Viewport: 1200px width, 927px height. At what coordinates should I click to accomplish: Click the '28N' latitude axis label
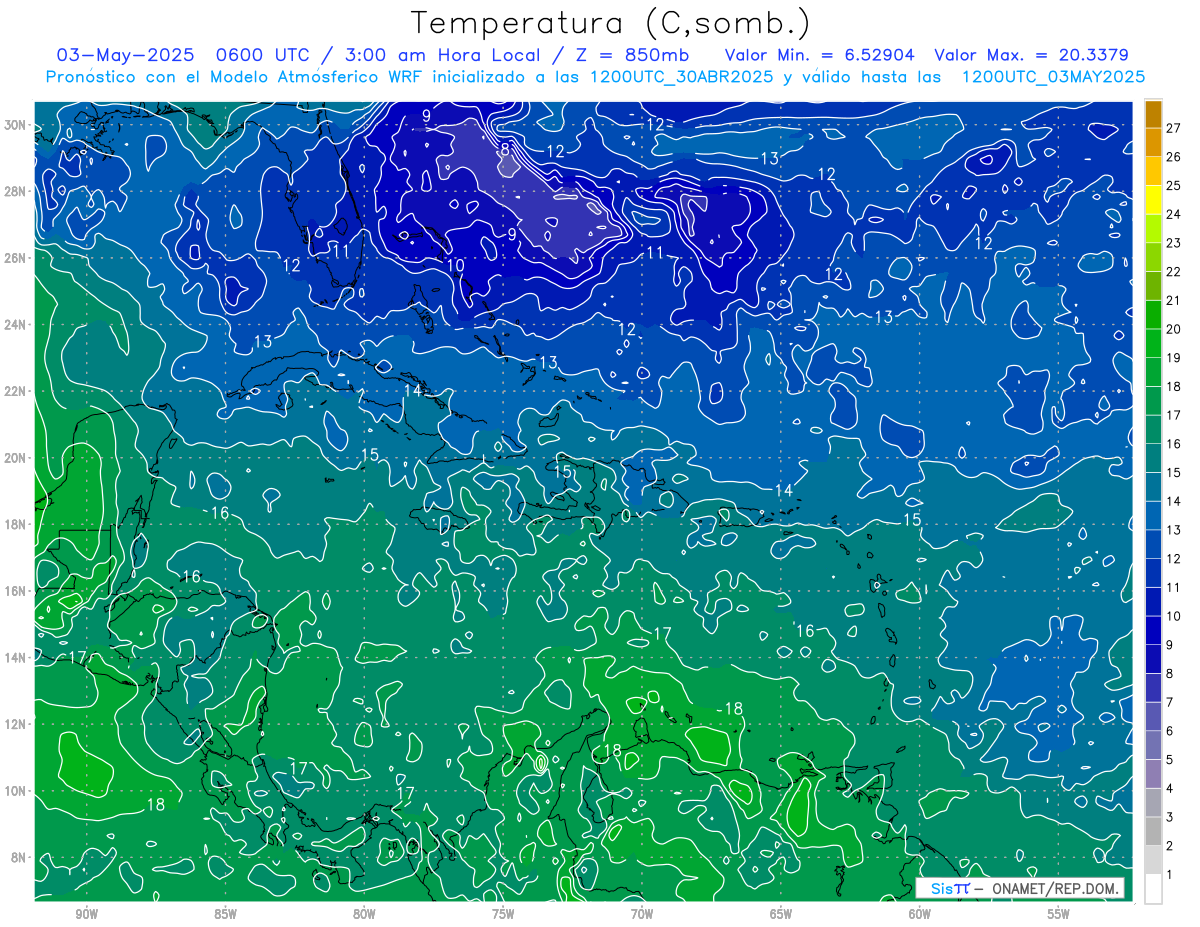click(17, 191)
